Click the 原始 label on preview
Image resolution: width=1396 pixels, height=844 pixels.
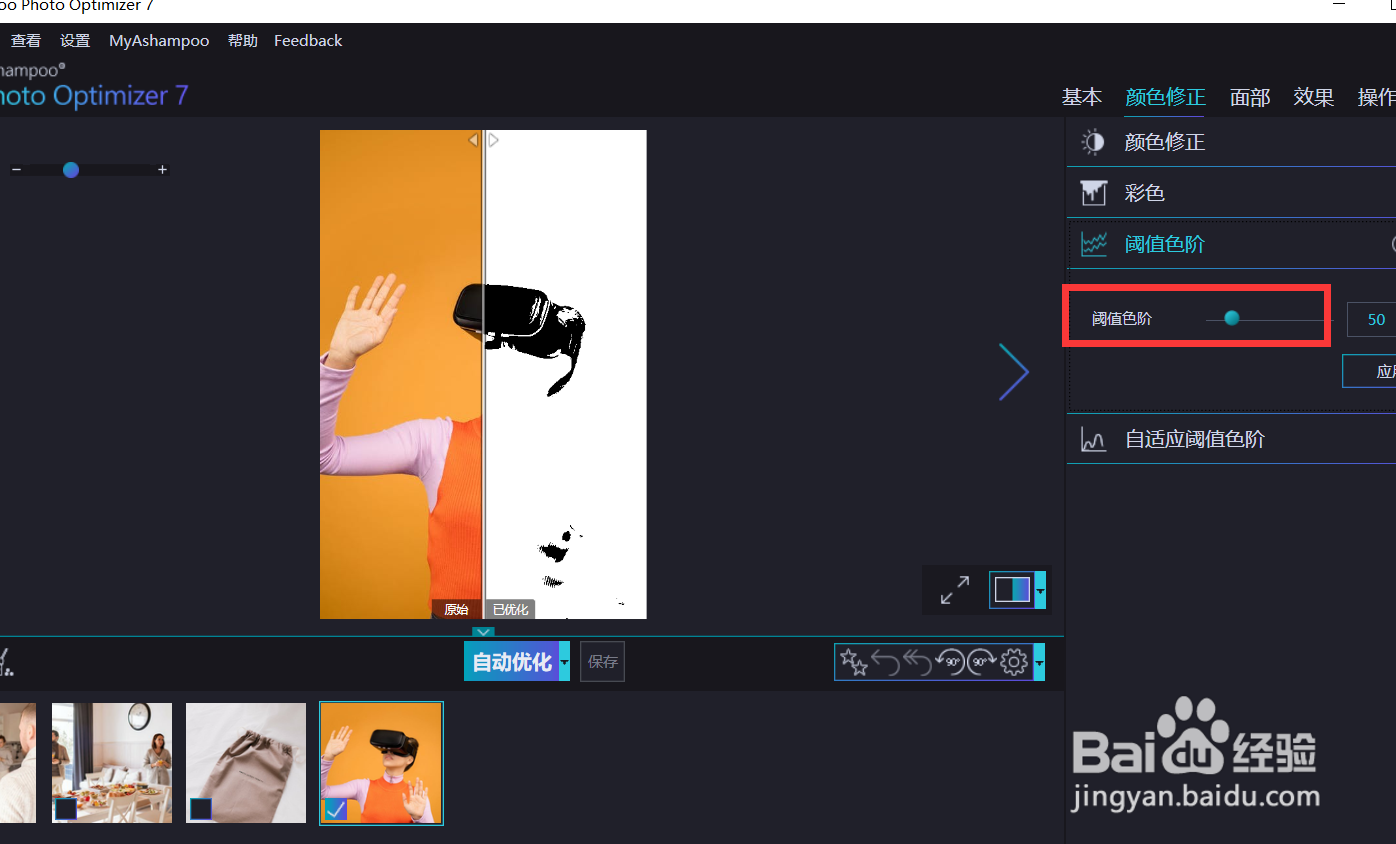coord(456,609)
